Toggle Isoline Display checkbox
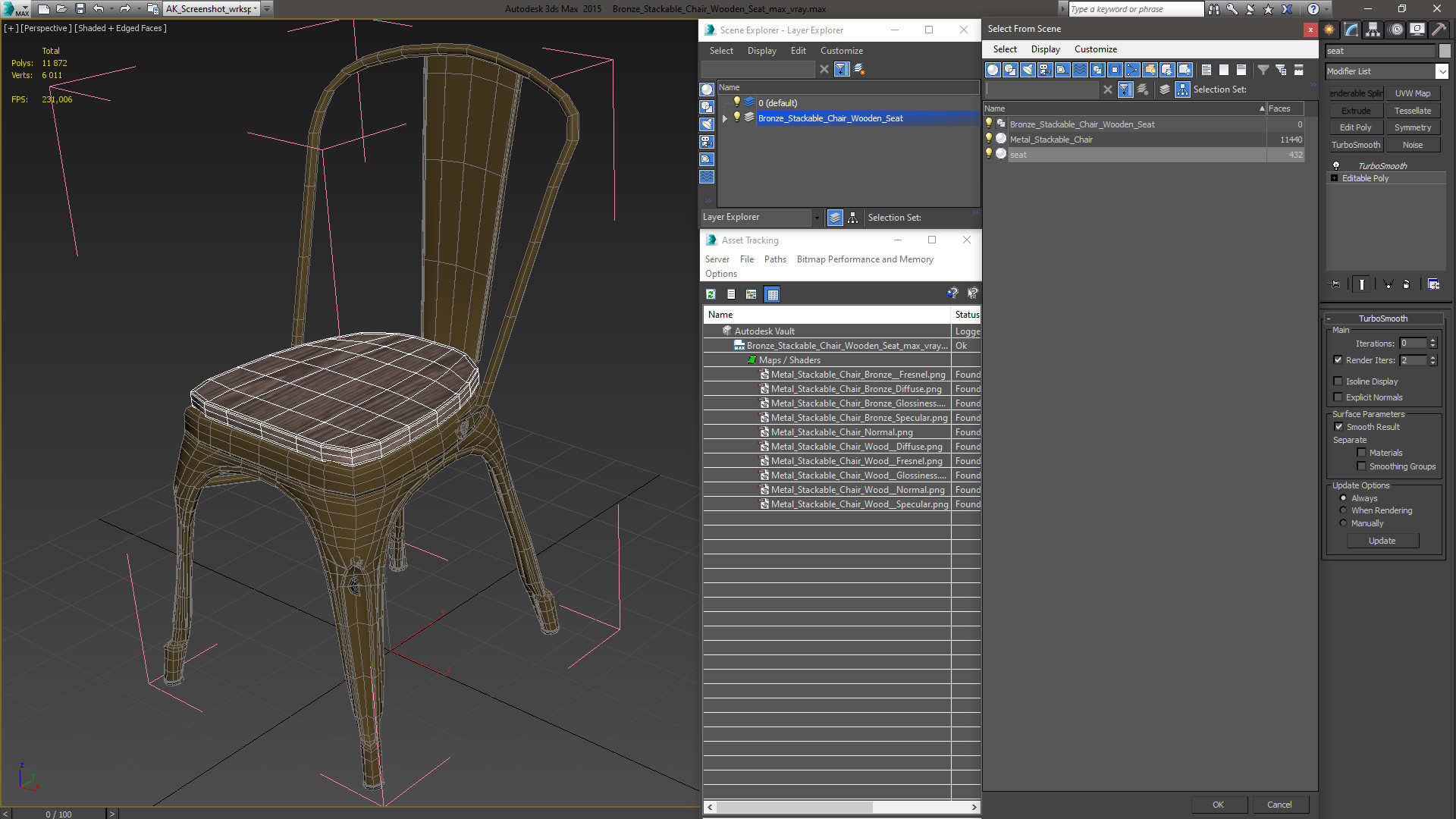The width and height of the screenshot is (1456, 819). click(x=1338, y=381)
